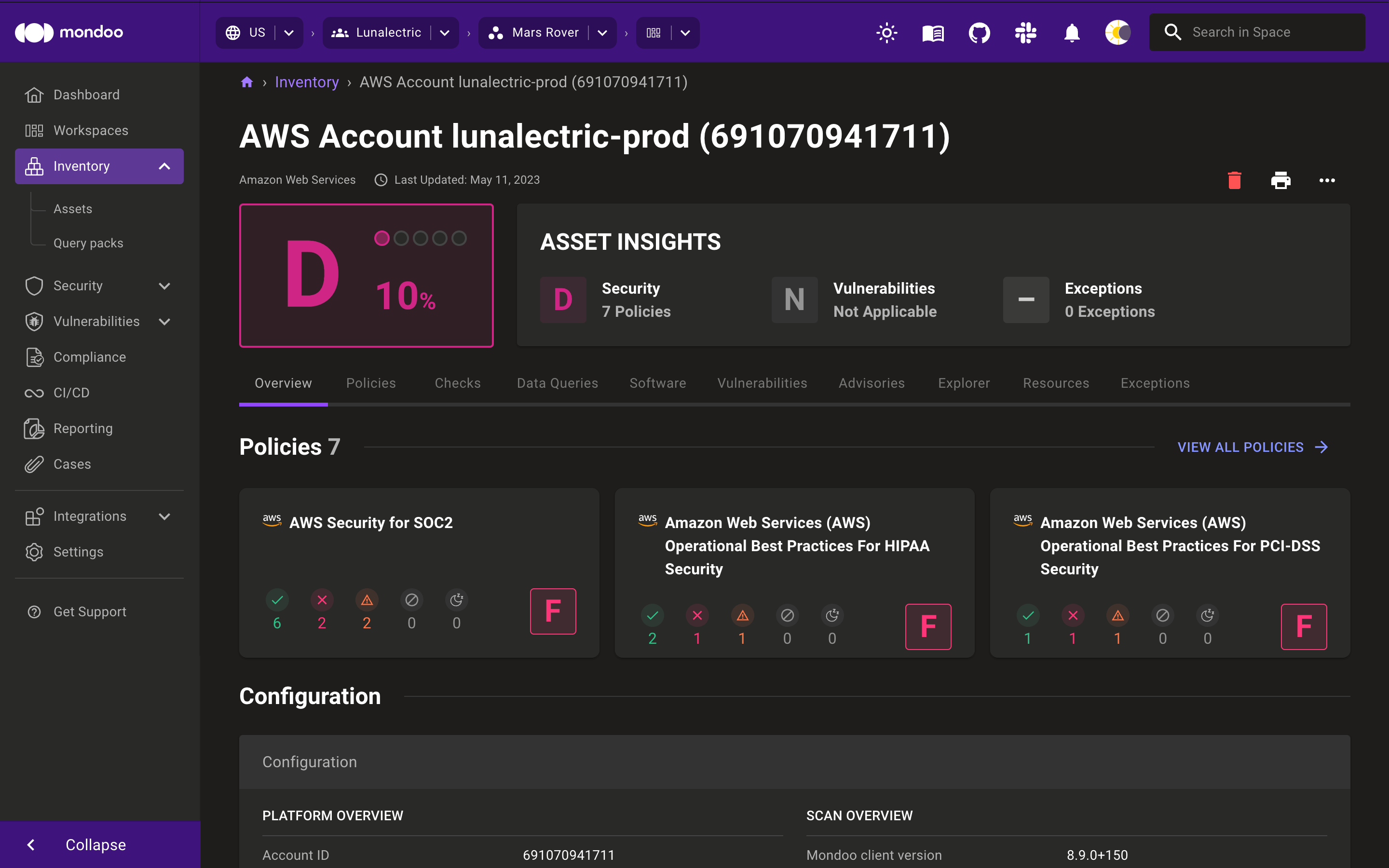Screen dimensions: 1389x868
Task: Click the notifications bell icon
Action: tap(1072, 32)
